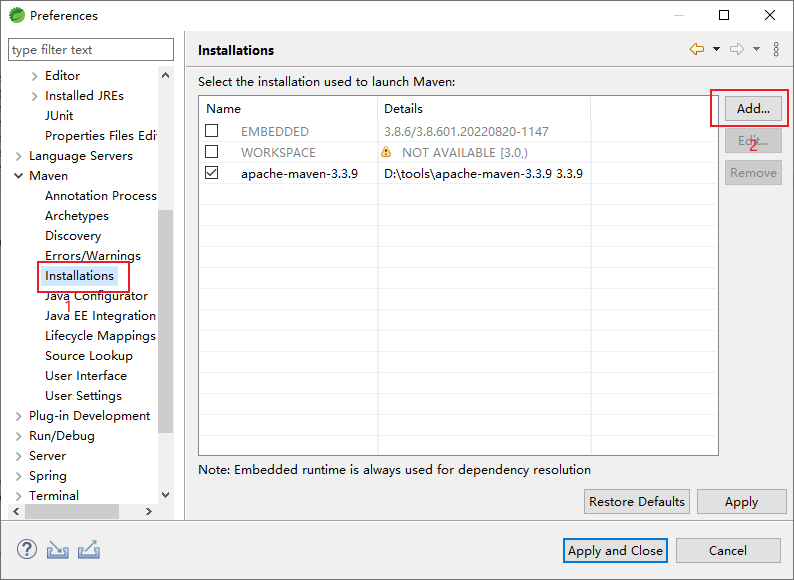This screenshot has height=580, width=794.
Task: Open Discovery under Maven
Action: (73, 236)
